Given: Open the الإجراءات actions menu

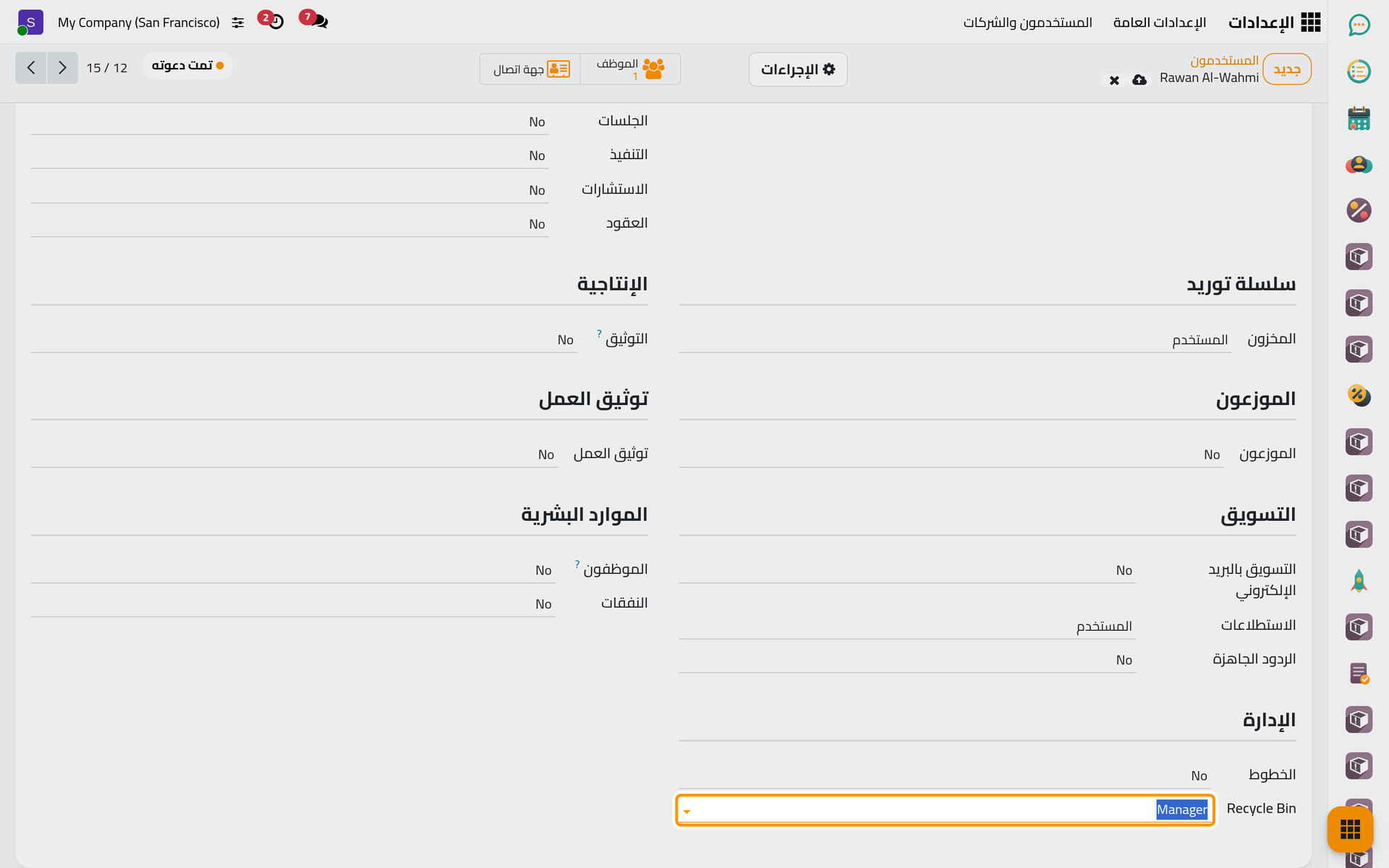Looking at the screenshot, I should (x=798, y=69).
